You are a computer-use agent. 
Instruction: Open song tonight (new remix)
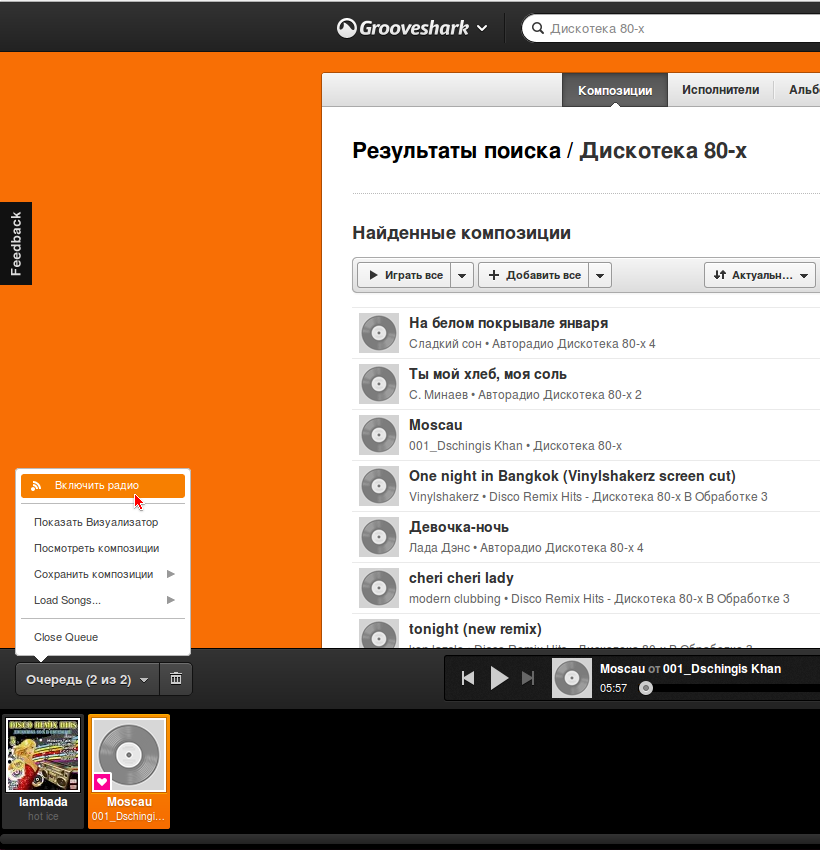pos(475,629)
